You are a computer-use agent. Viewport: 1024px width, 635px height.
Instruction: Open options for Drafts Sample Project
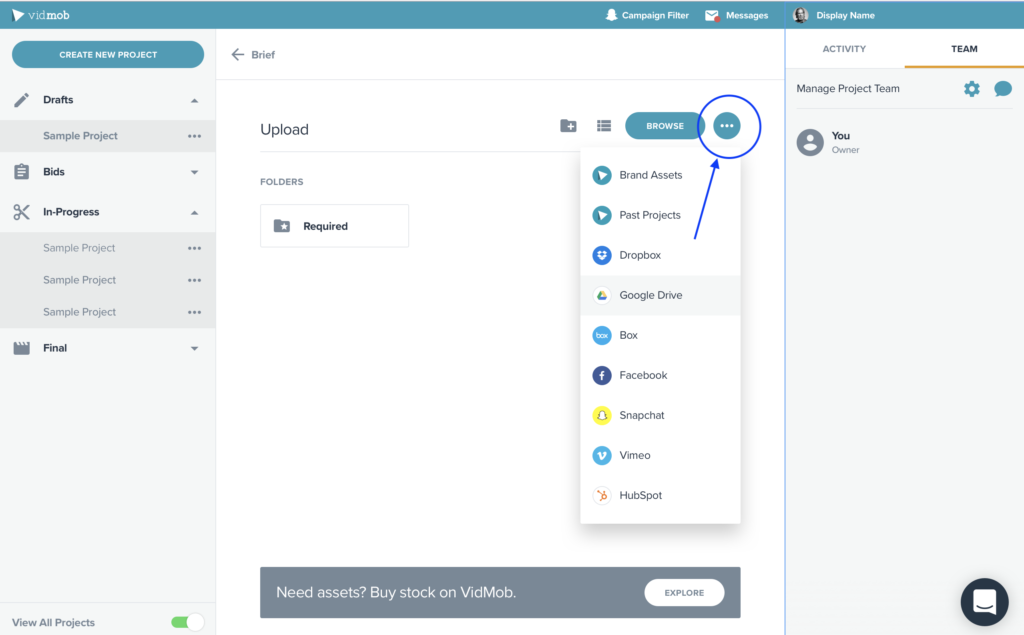195,136
